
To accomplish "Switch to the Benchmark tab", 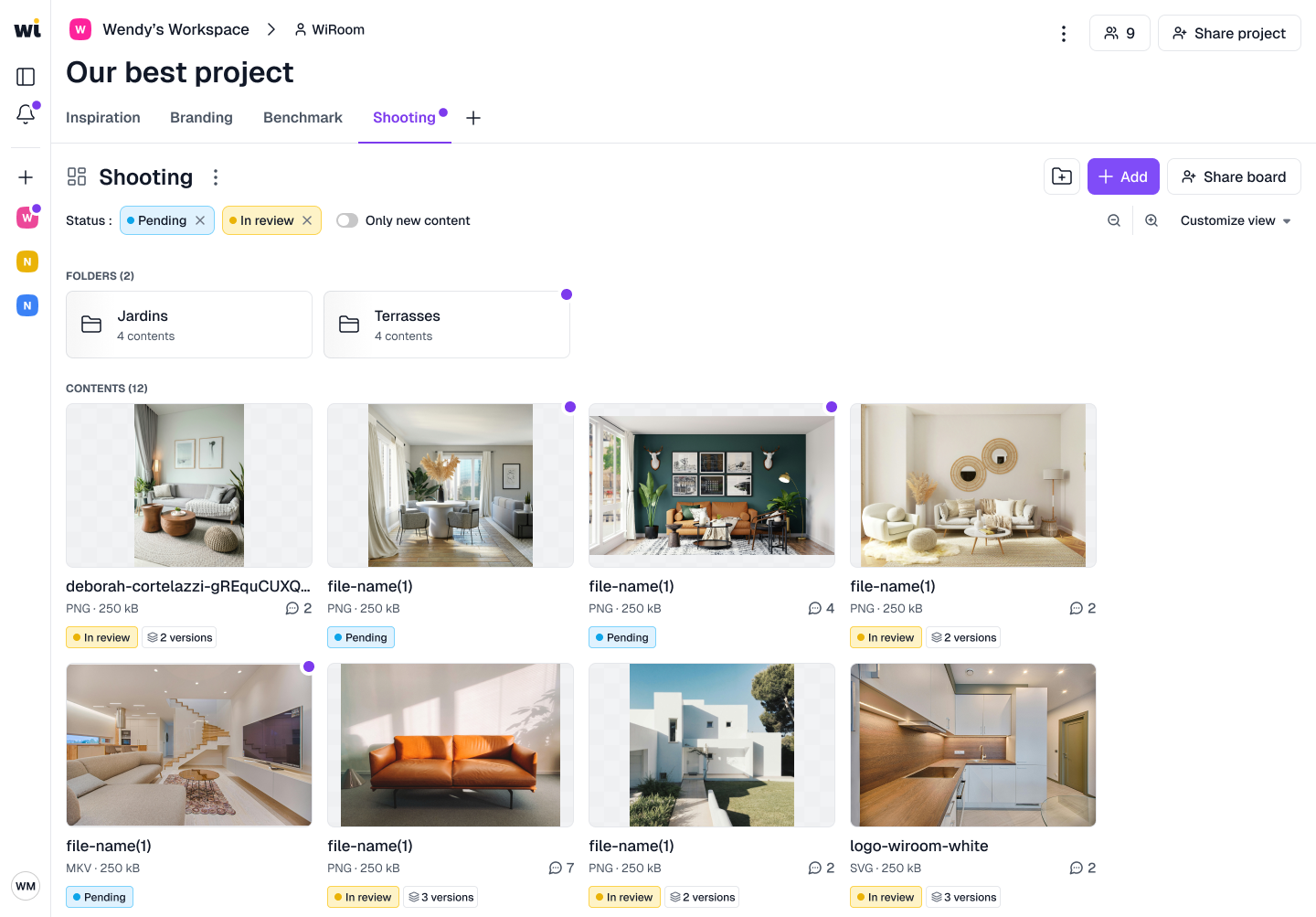I will point(302,118).
